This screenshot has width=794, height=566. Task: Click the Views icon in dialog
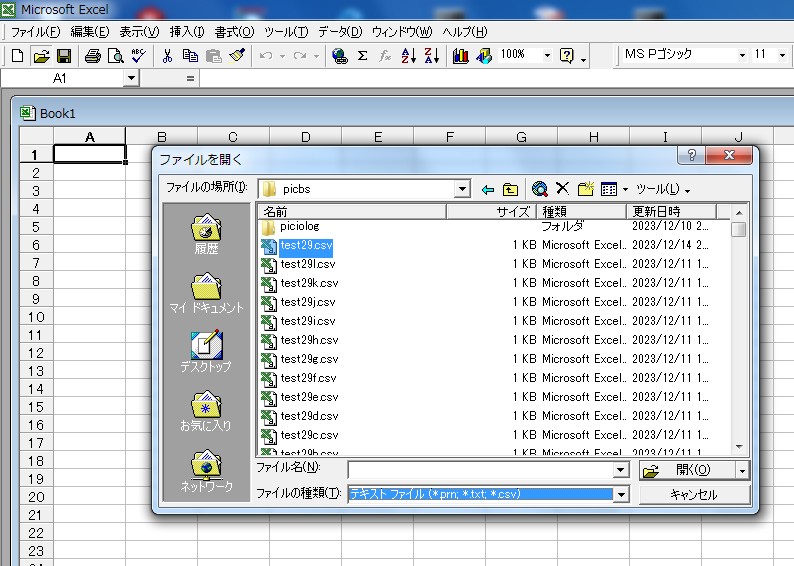tap(609, 189)
